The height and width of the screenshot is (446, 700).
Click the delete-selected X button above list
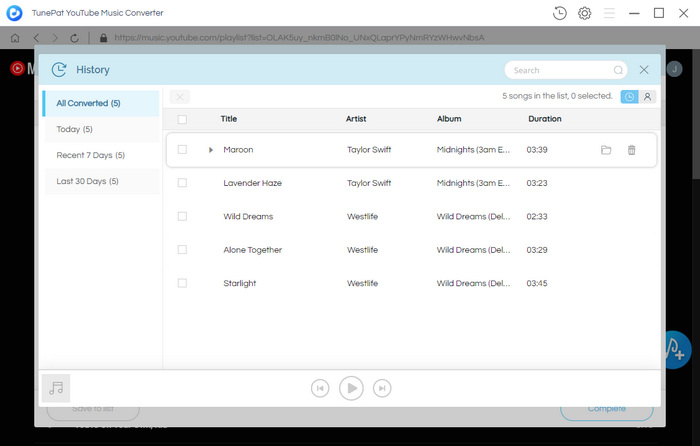tap(179, 97)
